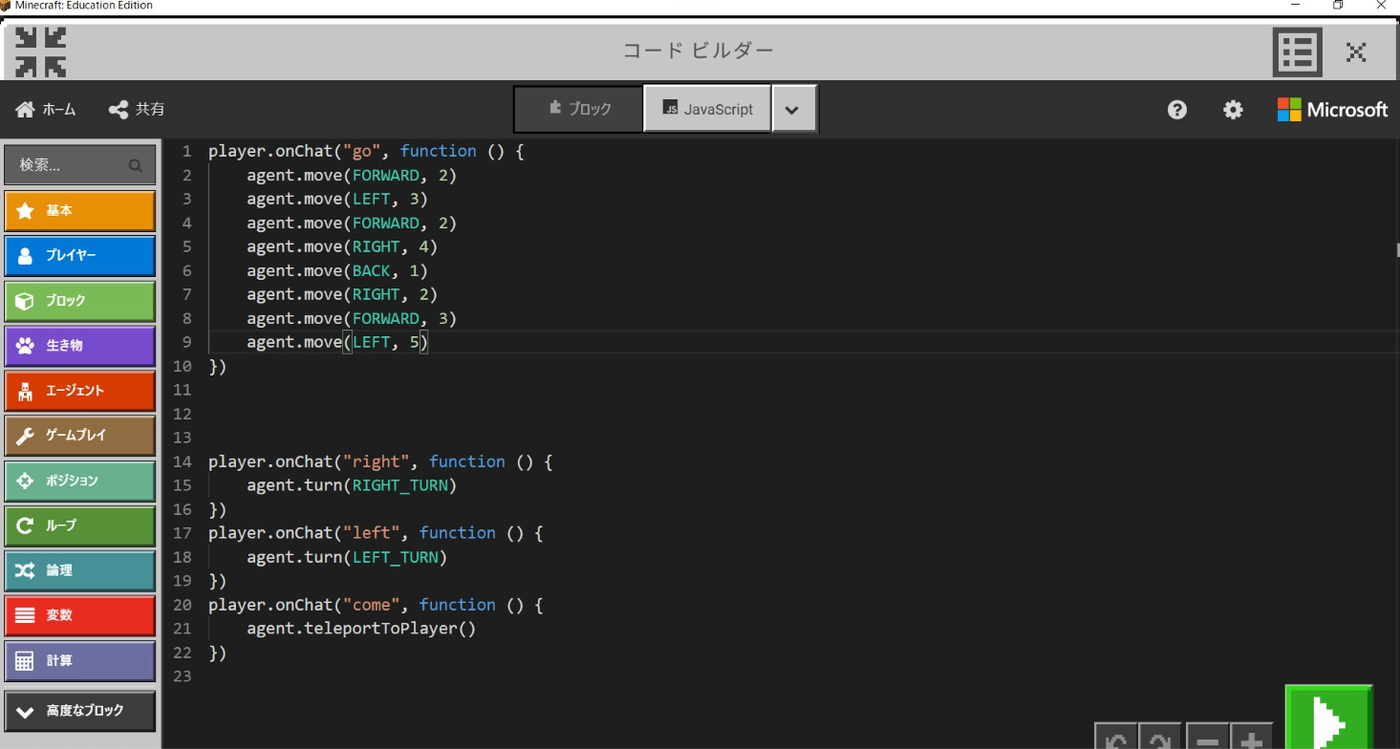Expand the language dropdown arrow

793,109
